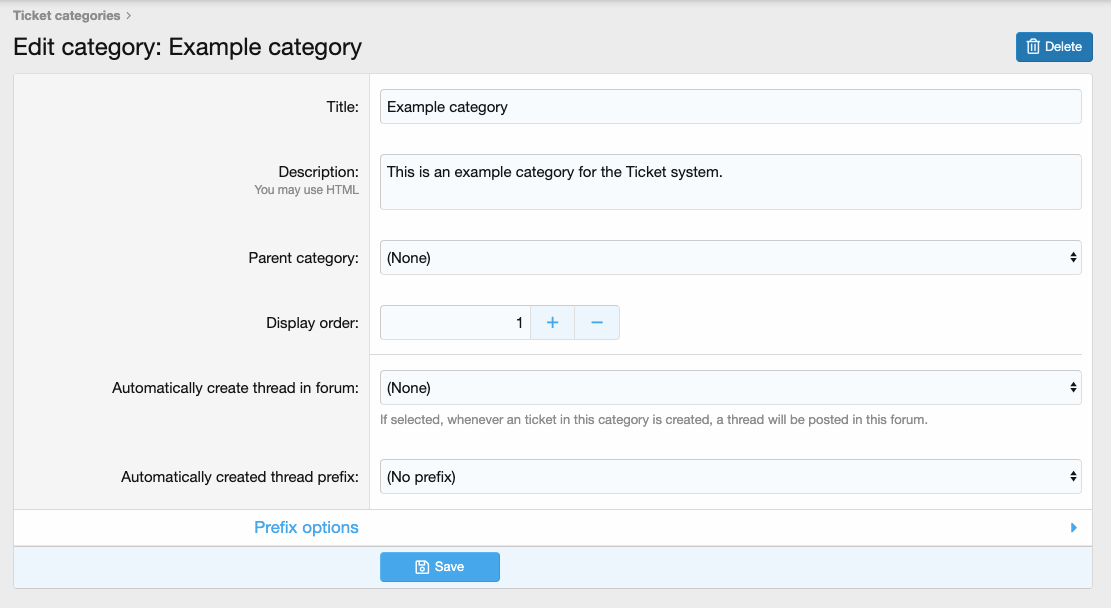1111x608 pixels.
Task: Click the breadcrumb chevron after Ticket categories
Action: tap(129, 16)
